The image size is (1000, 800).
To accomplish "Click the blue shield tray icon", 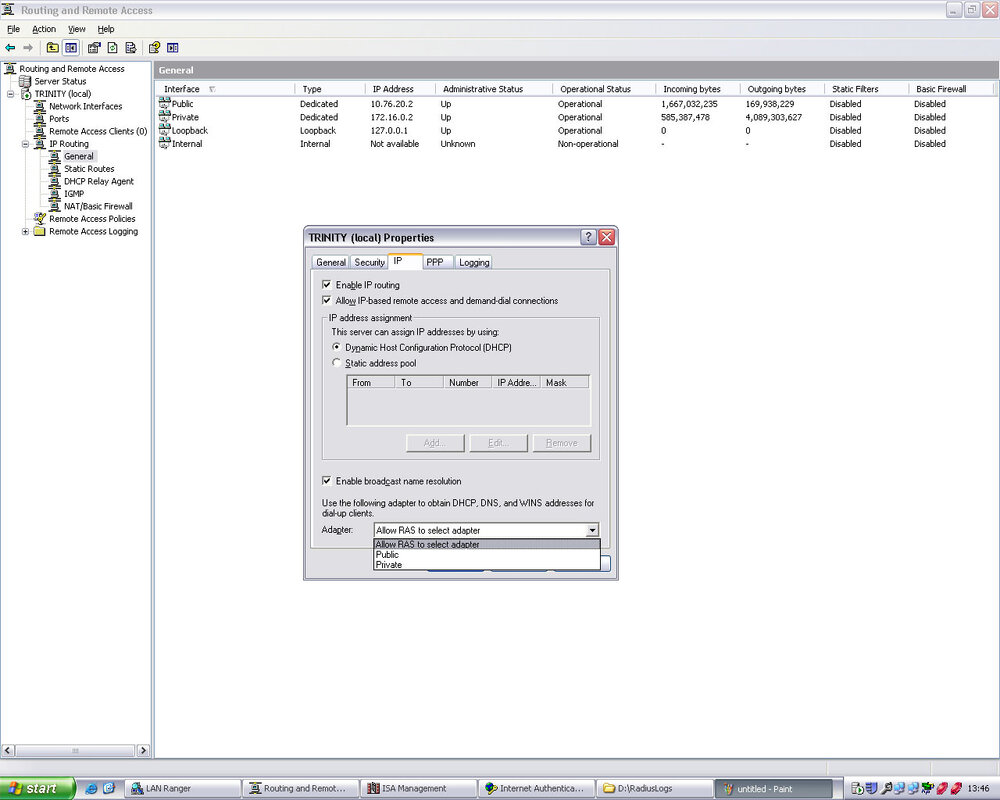I will point(871,789).
